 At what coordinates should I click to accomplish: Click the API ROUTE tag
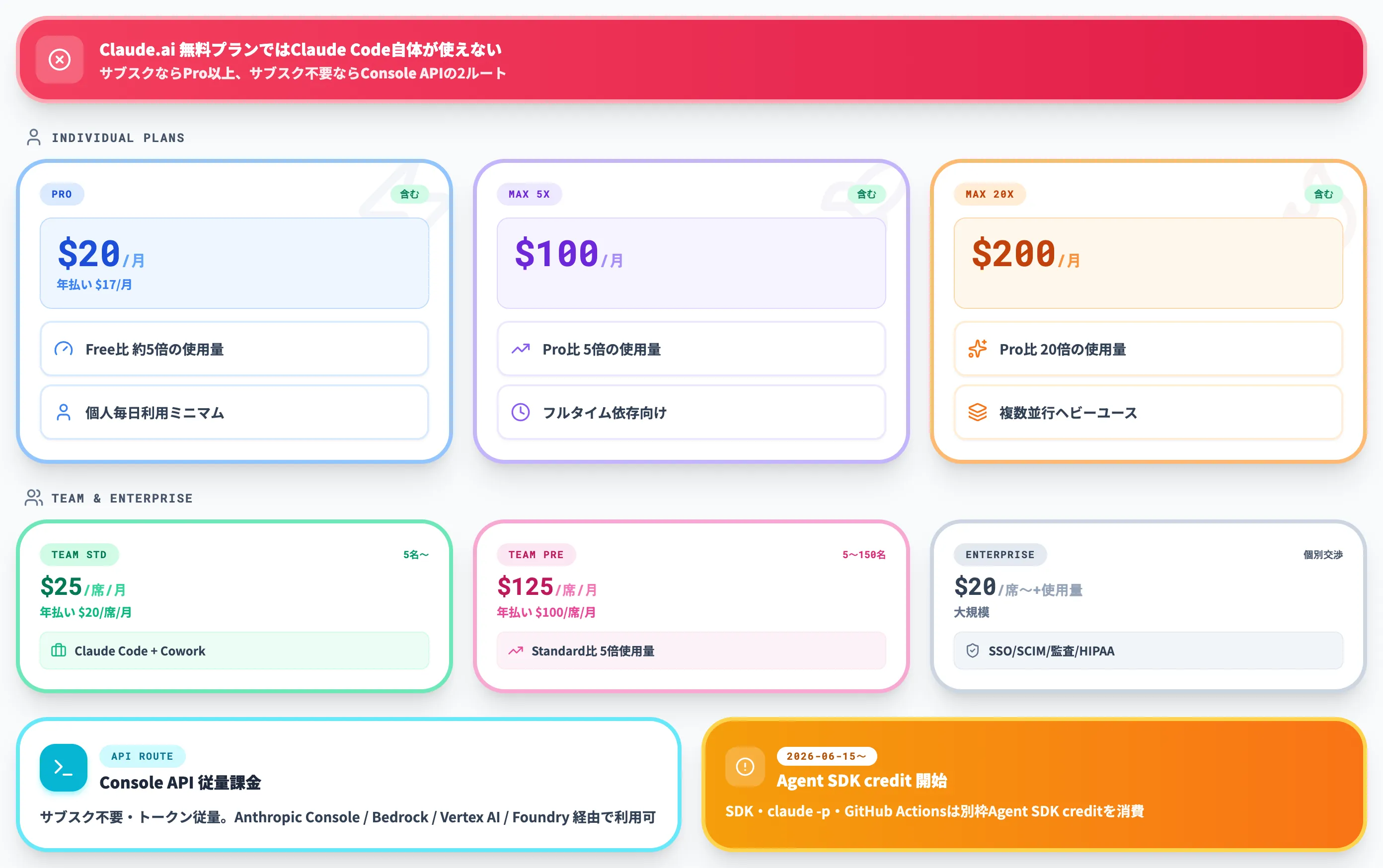[x=143, y=756]
